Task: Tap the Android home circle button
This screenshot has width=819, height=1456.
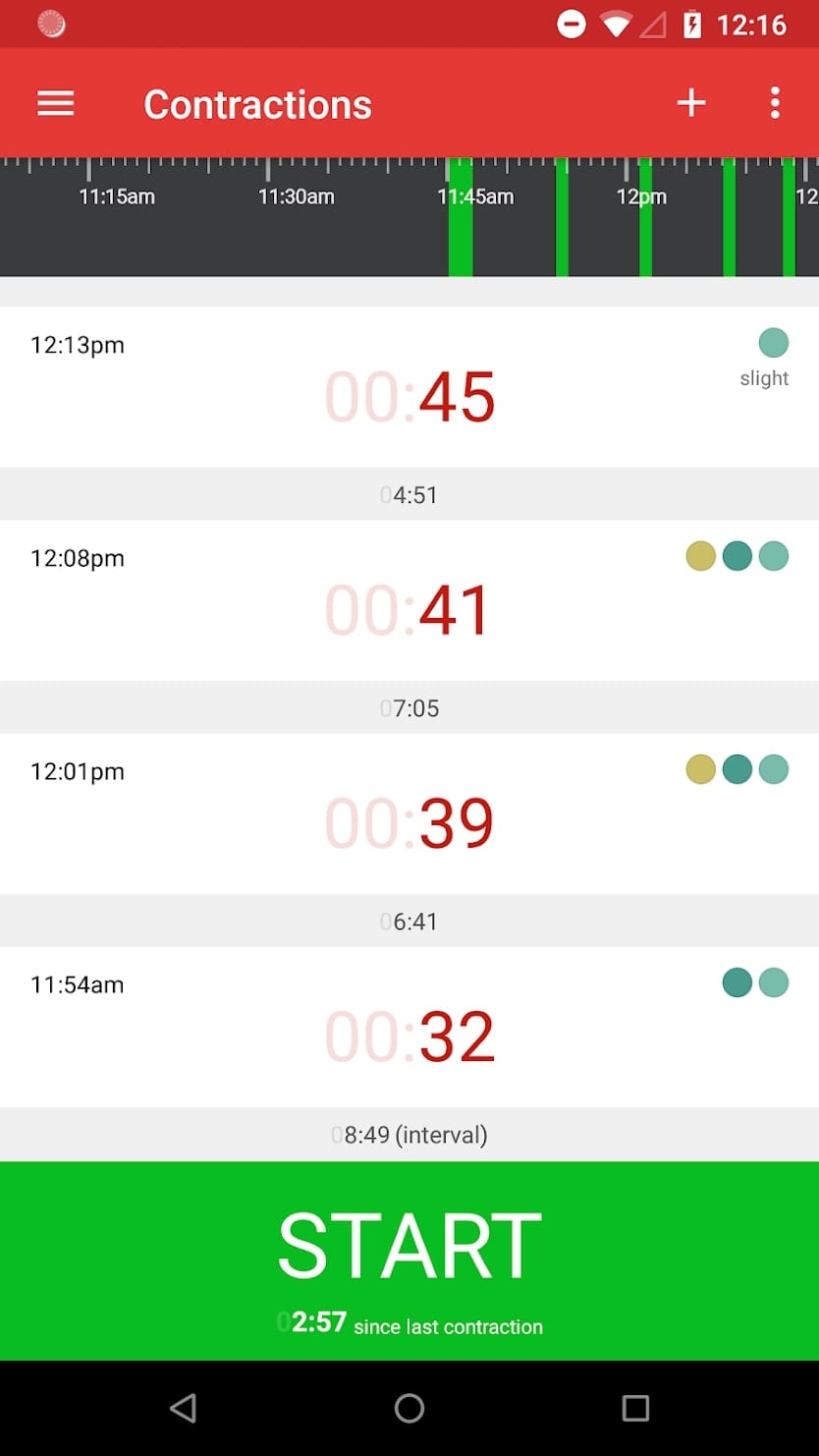Action: pyautogui.click(x=409, y=1408)
